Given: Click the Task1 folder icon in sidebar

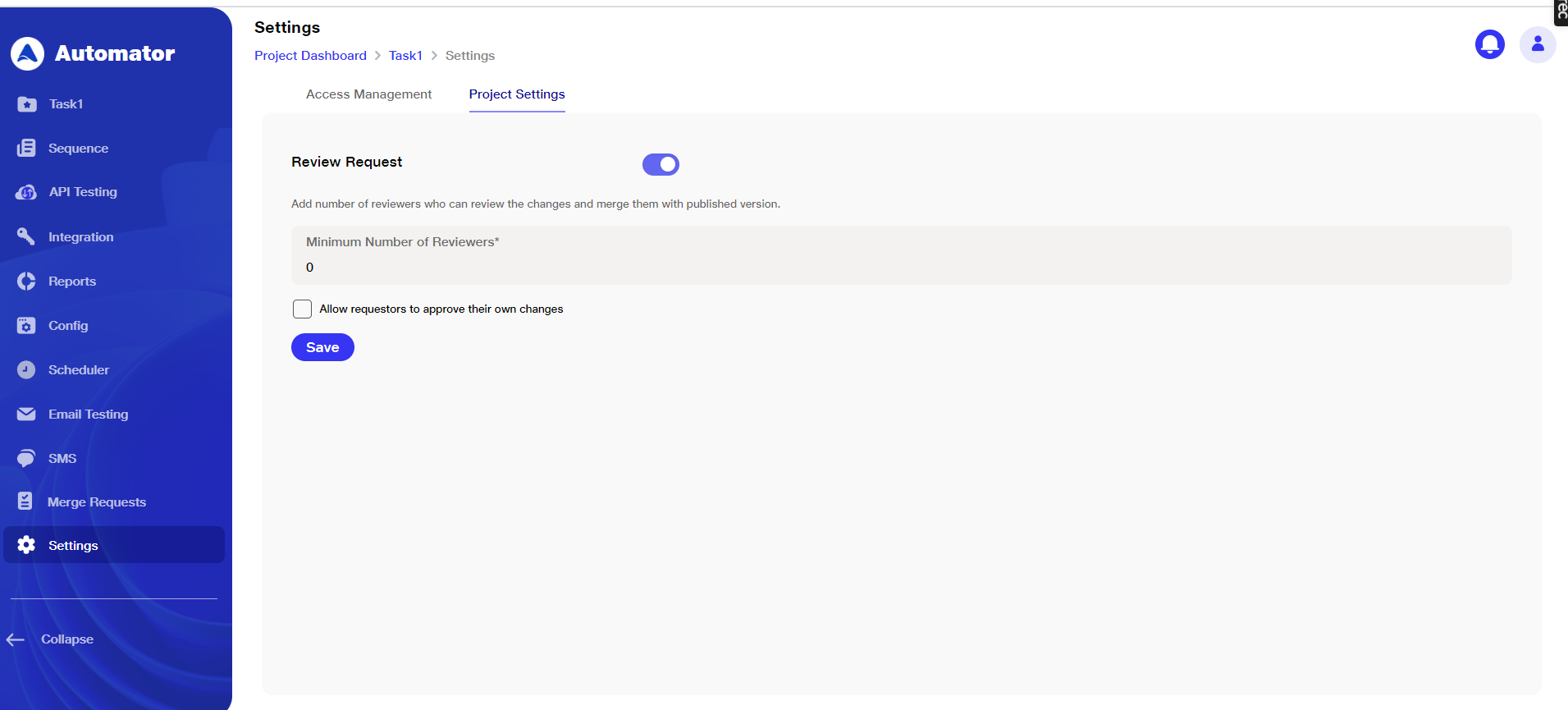Looking at the screenshot, I should pos(27,104).
